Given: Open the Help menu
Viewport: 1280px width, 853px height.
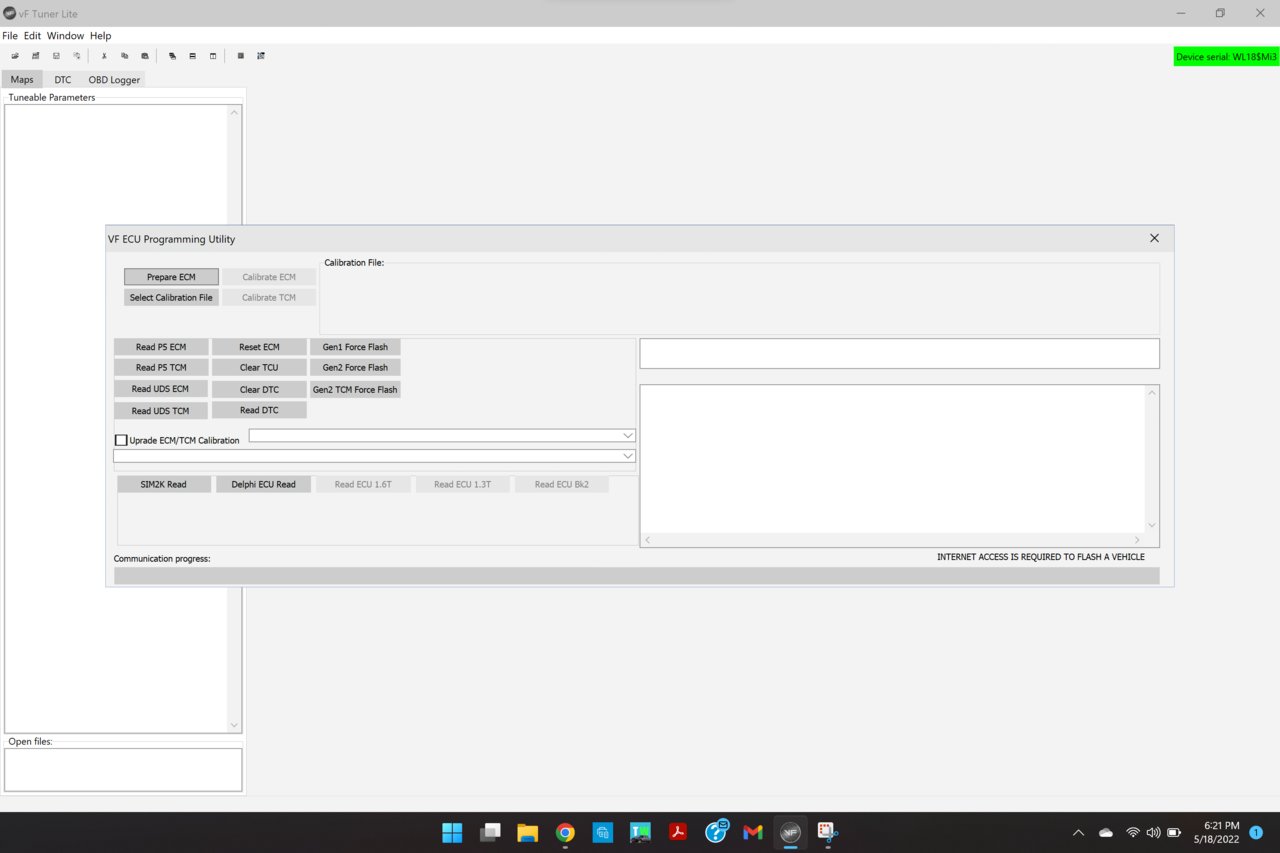Looking at the screenshot, I should click(x=100, y=36).
